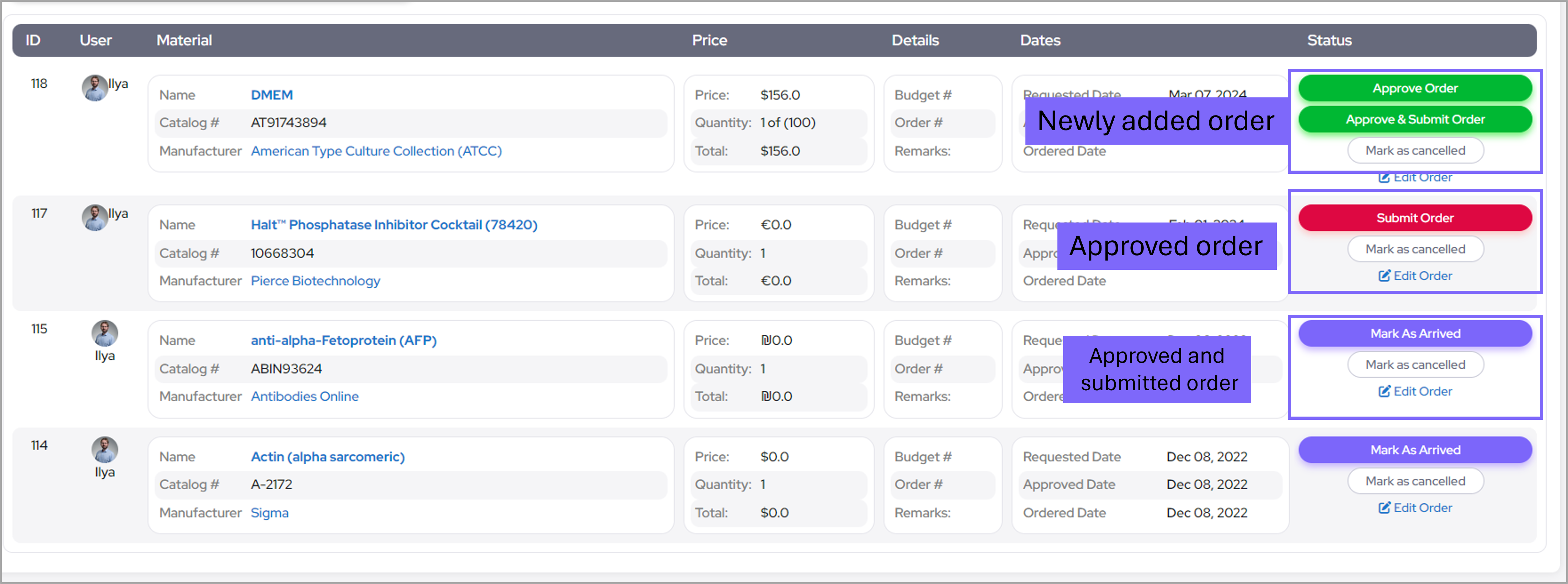Open Actin (alpha sarcomeric) material link

[x=327, y=456]
